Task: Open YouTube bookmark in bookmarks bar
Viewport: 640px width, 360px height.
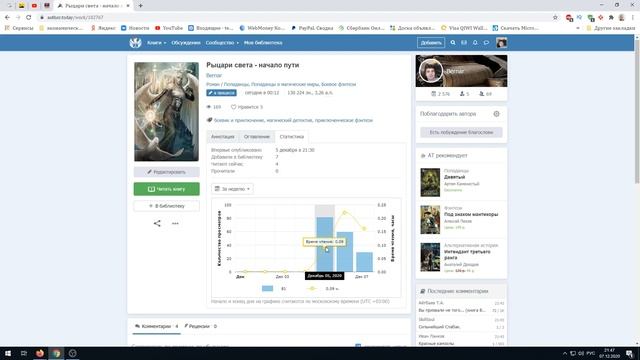Action: coord(169,28)
